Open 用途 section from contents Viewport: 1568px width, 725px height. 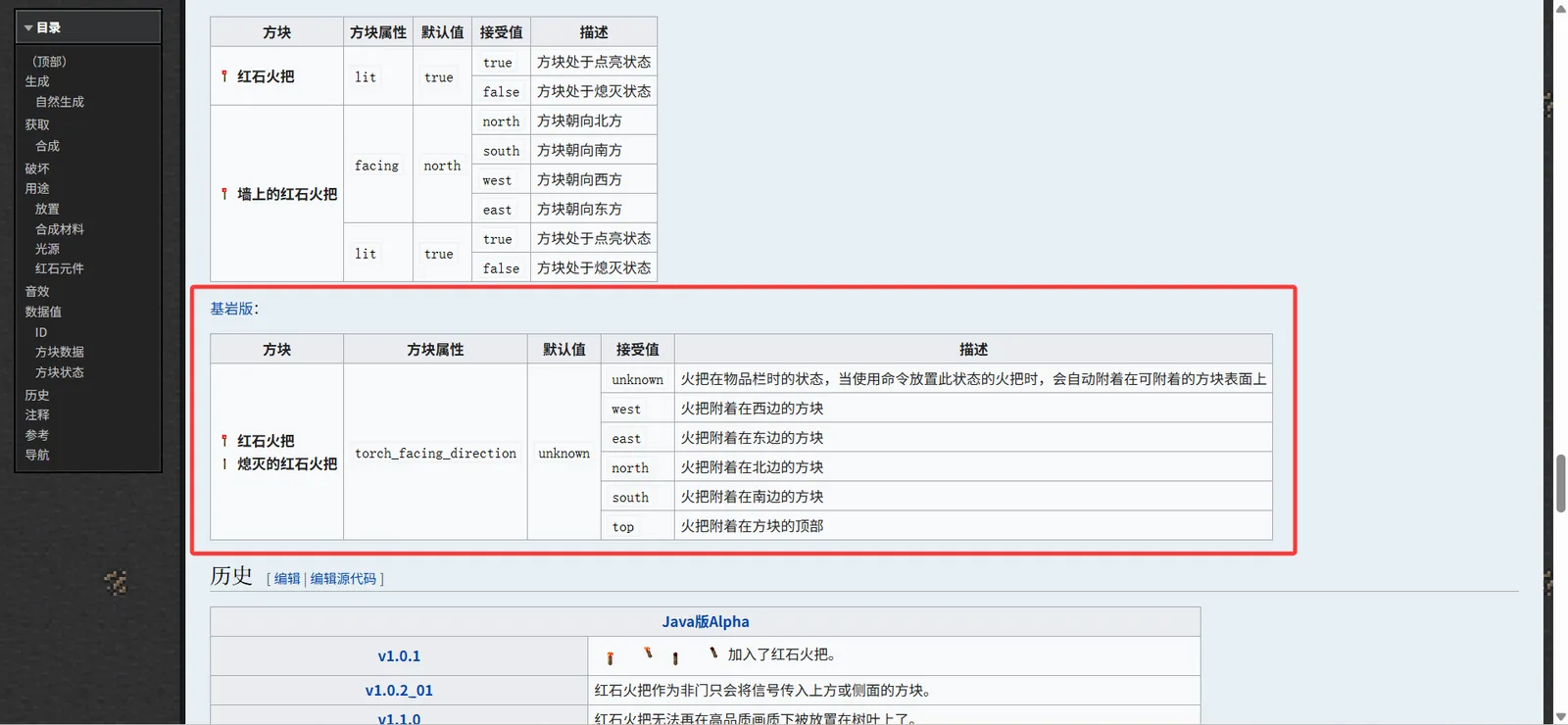(37, 188)
